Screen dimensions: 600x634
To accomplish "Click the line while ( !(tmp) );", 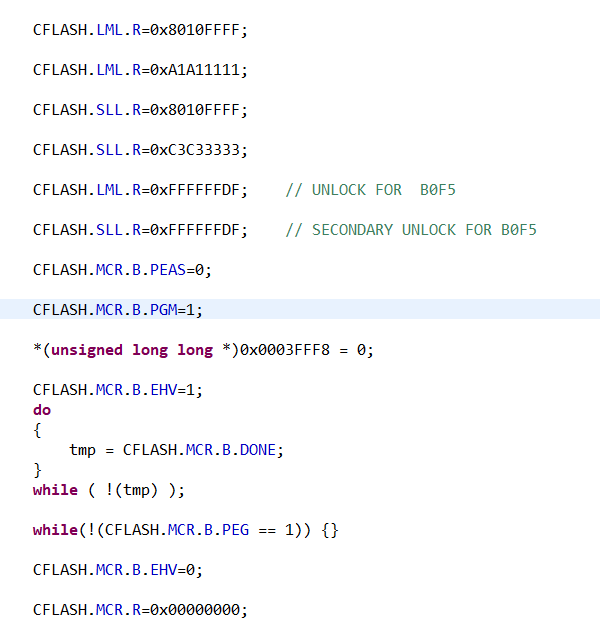I will [x=109, y=490].
